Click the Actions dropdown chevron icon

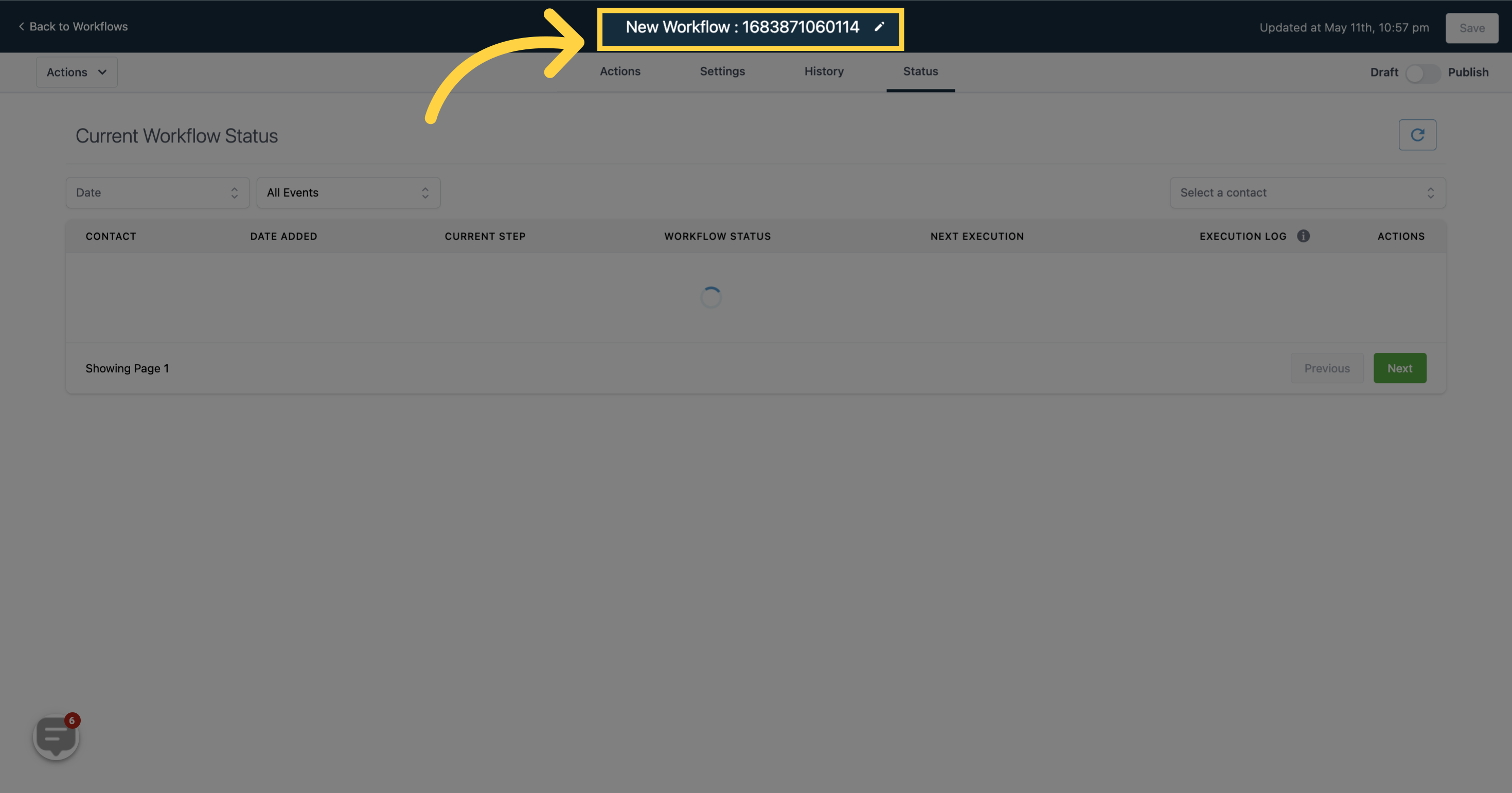[x=102, y=72]
